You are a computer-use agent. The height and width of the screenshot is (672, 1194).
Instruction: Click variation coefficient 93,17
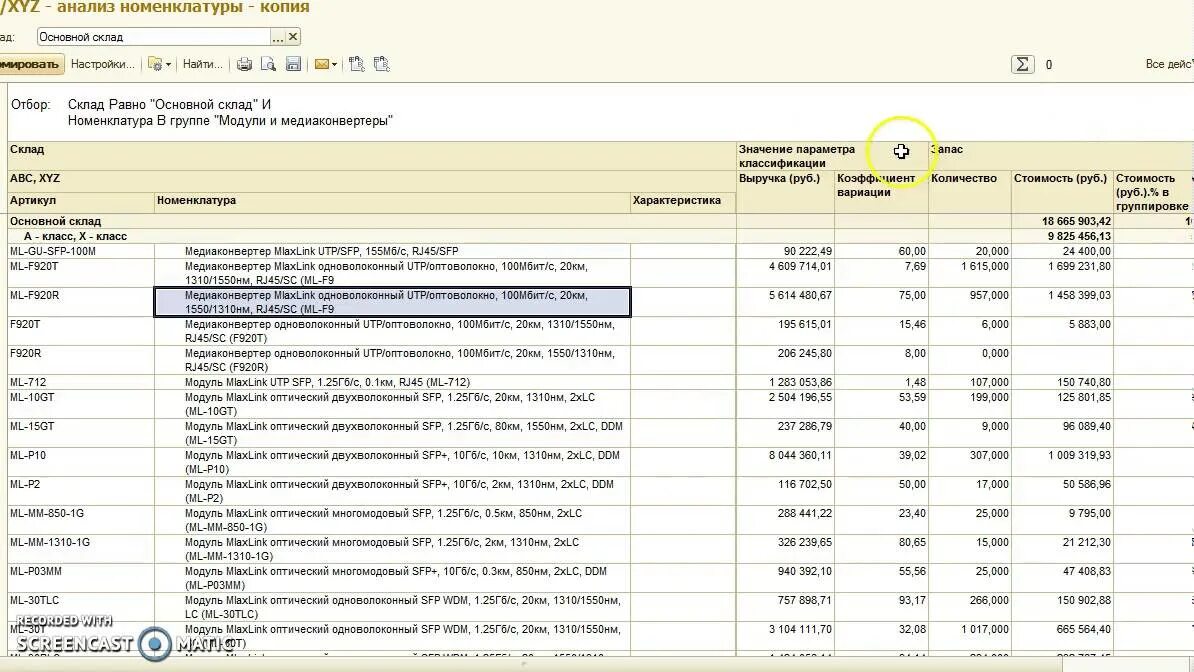pyautogui.click(x=912, y=600)
